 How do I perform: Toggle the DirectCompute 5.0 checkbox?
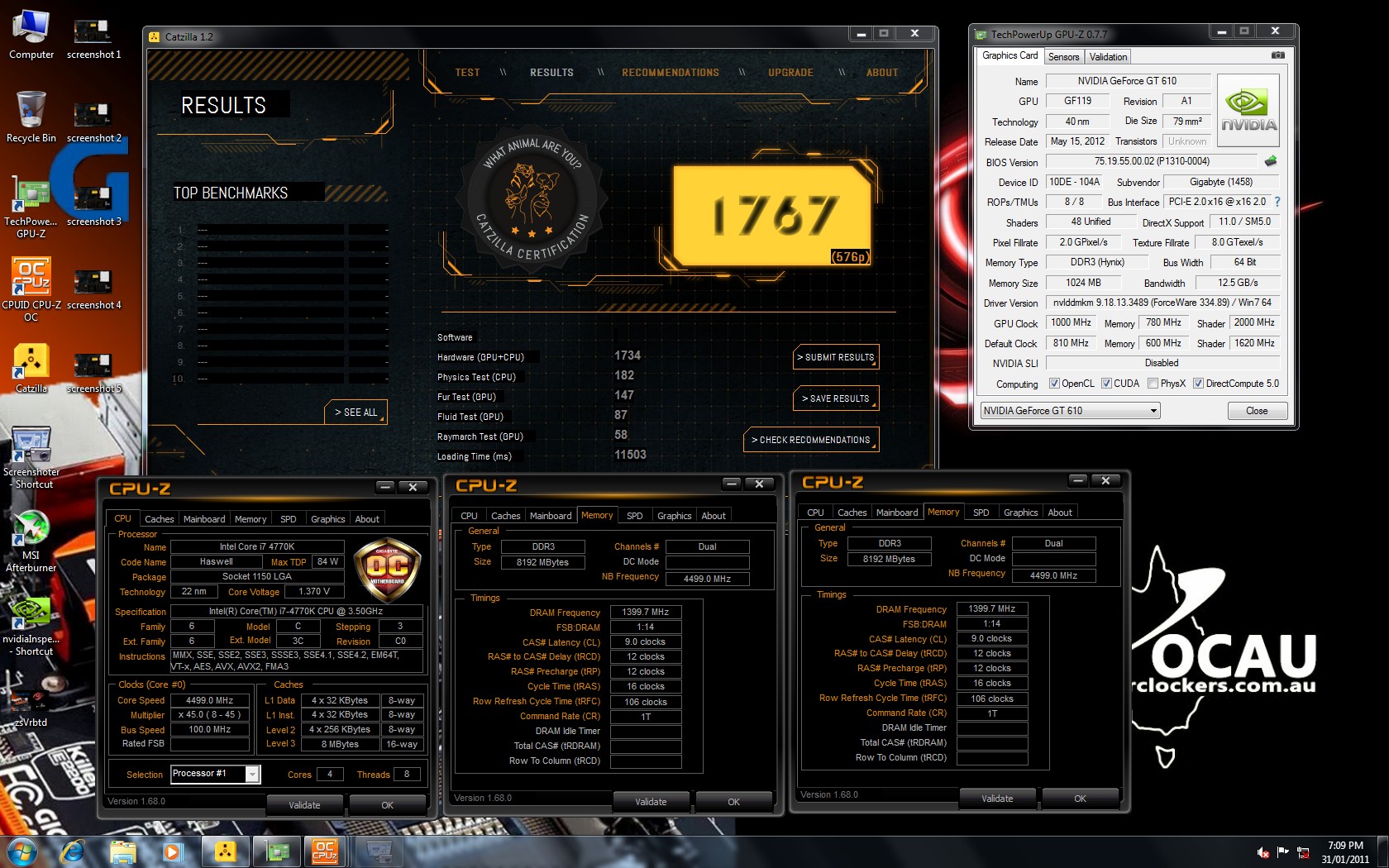(1198, 384)
